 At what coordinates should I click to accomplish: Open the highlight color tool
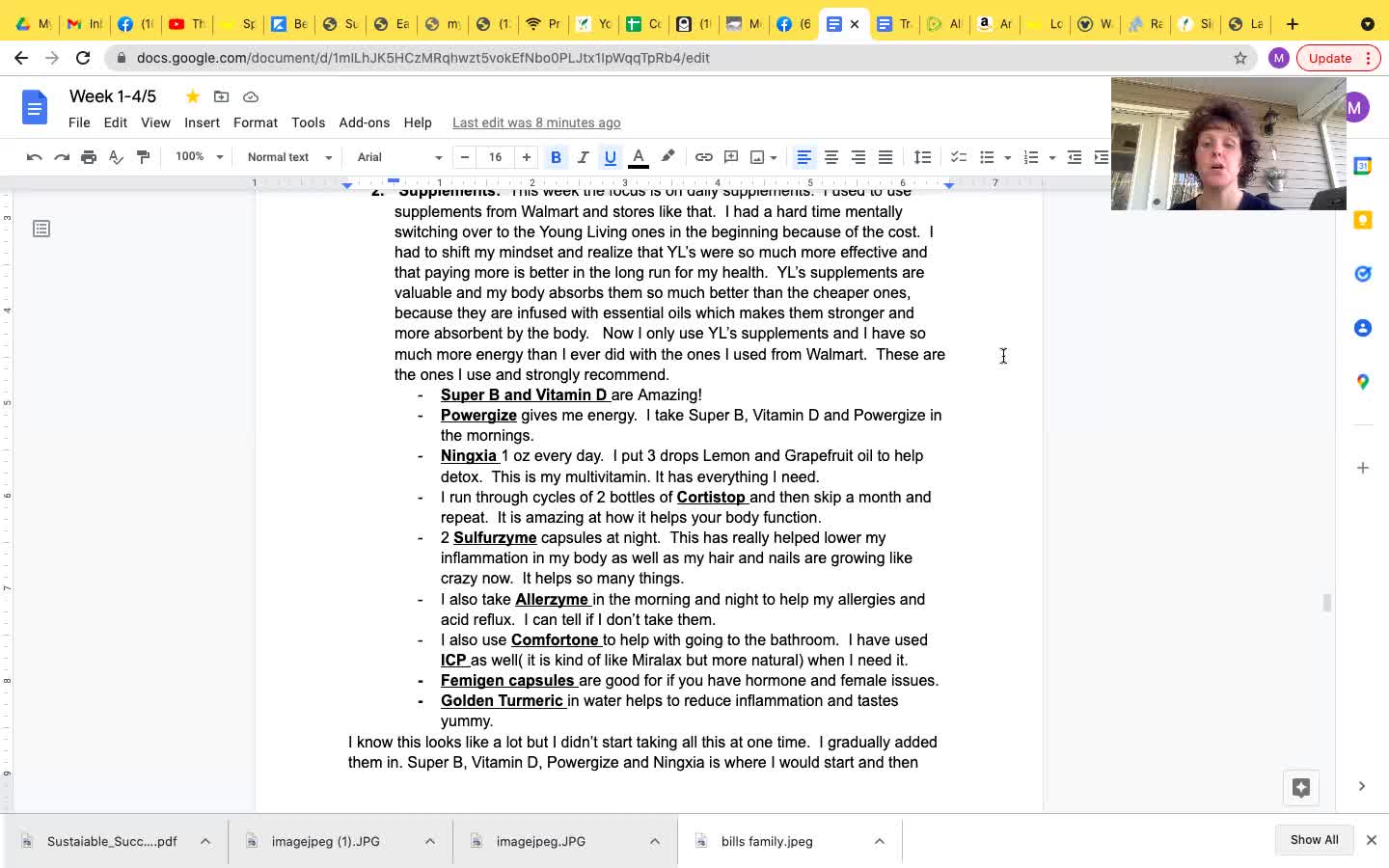click(x=667, y=157)
